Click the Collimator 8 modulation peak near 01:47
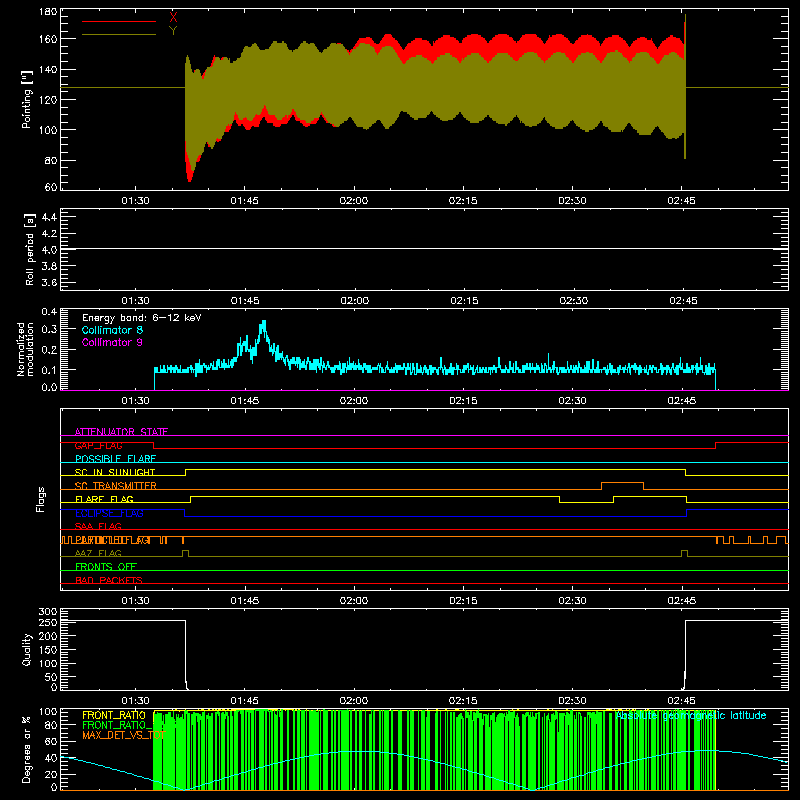 click(263, 327)
